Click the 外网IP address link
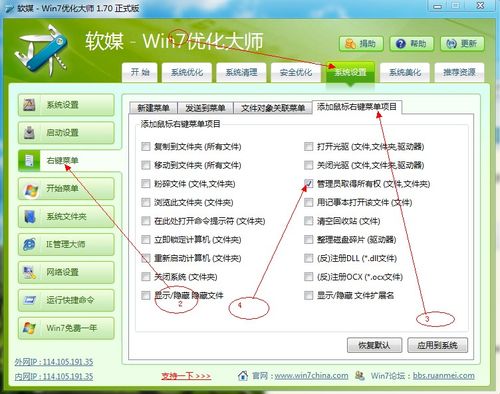 54,362
